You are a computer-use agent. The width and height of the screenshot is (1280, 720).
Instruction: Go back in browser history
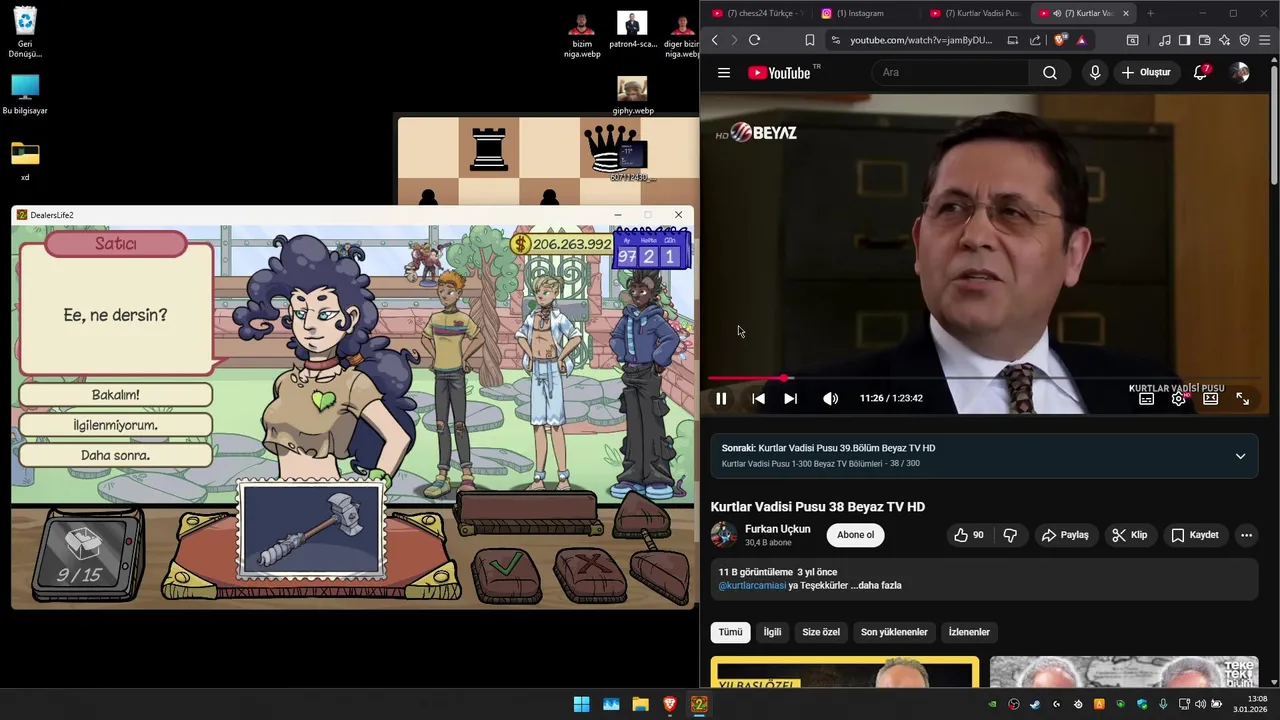coord(714,40)
